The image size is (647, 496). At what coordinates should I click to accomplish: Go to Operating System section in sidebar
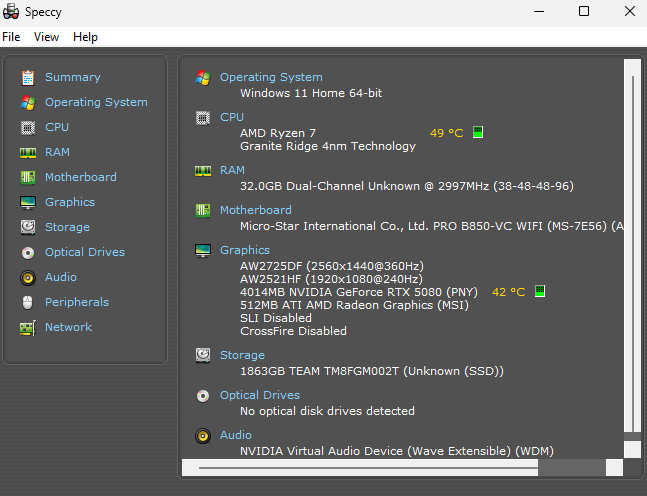(96, 102)
